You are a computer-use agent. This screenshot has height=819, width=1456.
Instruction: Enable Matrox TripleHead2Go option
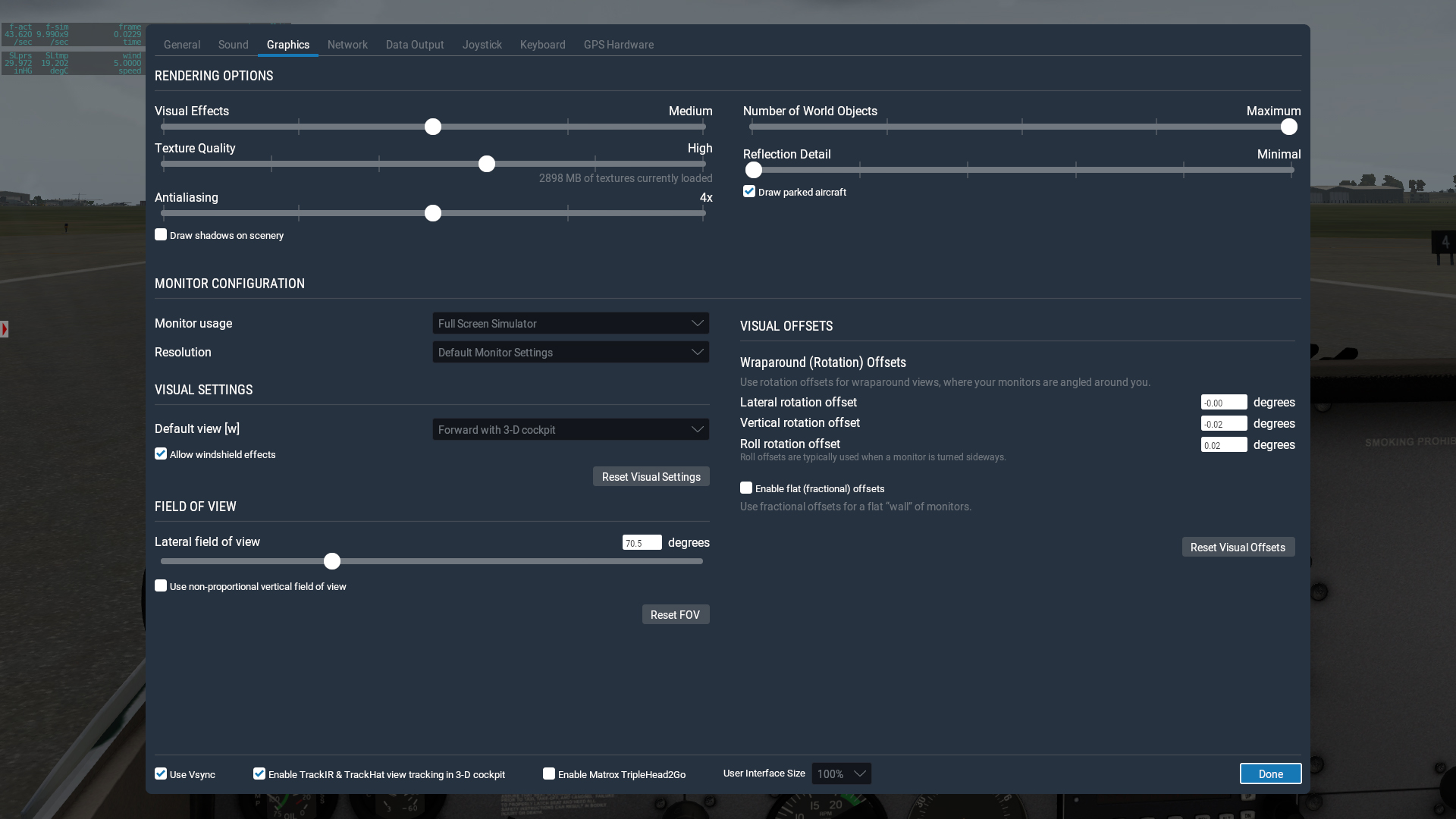[x=549, y=773]
